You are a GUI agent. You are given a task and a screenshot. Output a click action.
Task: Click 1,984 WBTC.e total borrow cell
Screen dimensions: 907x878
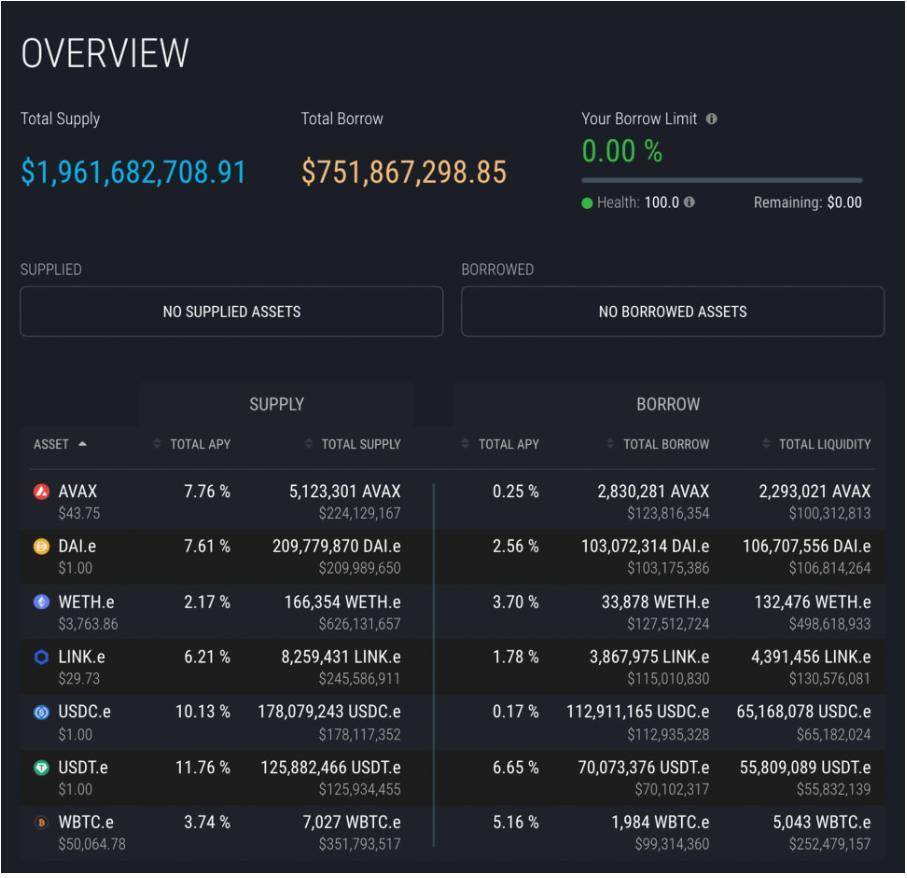pyautogui.click(x=660, y=822)
